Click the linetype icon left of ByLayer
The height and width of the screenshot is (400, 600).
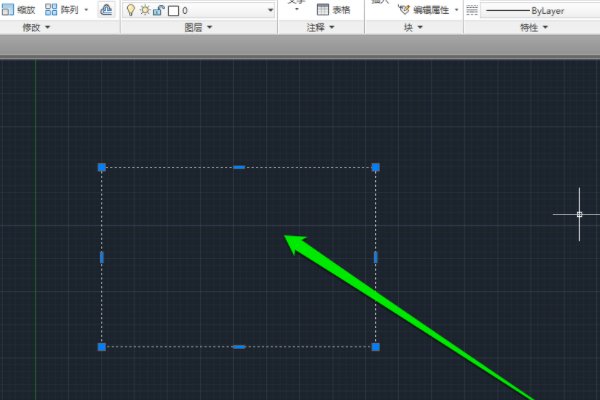click(472, 9)
